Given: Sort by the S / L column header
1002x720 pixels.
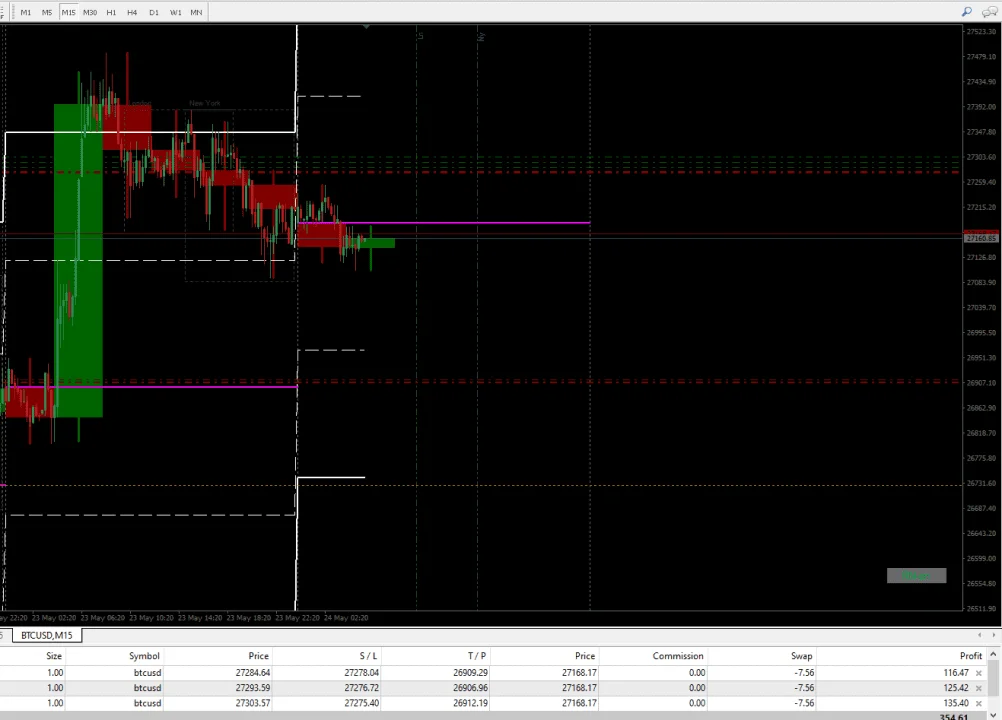Looking at the screenshot, I should click(x=368, y=655).
